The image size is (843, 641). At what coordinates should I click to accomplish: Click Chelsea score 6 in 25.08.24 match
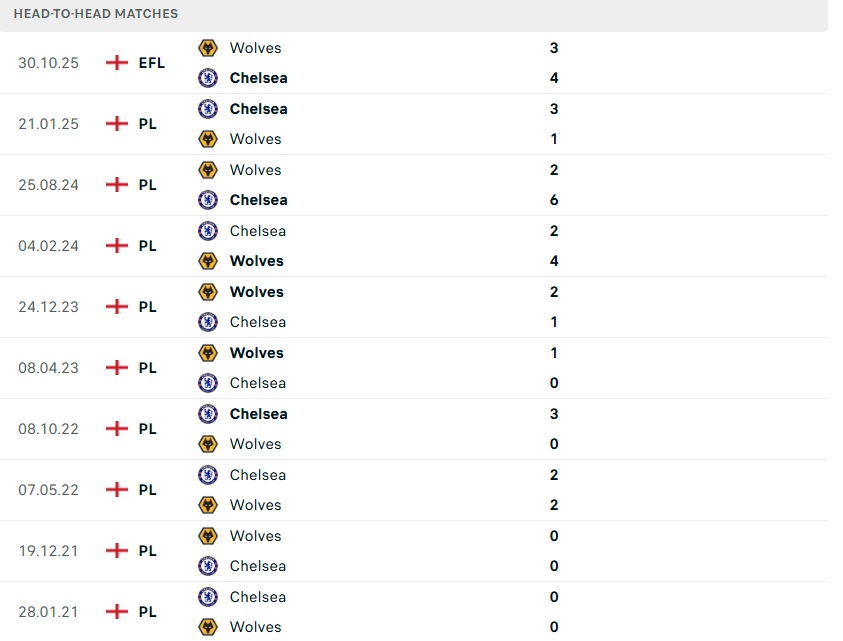(x=554, y=200)
